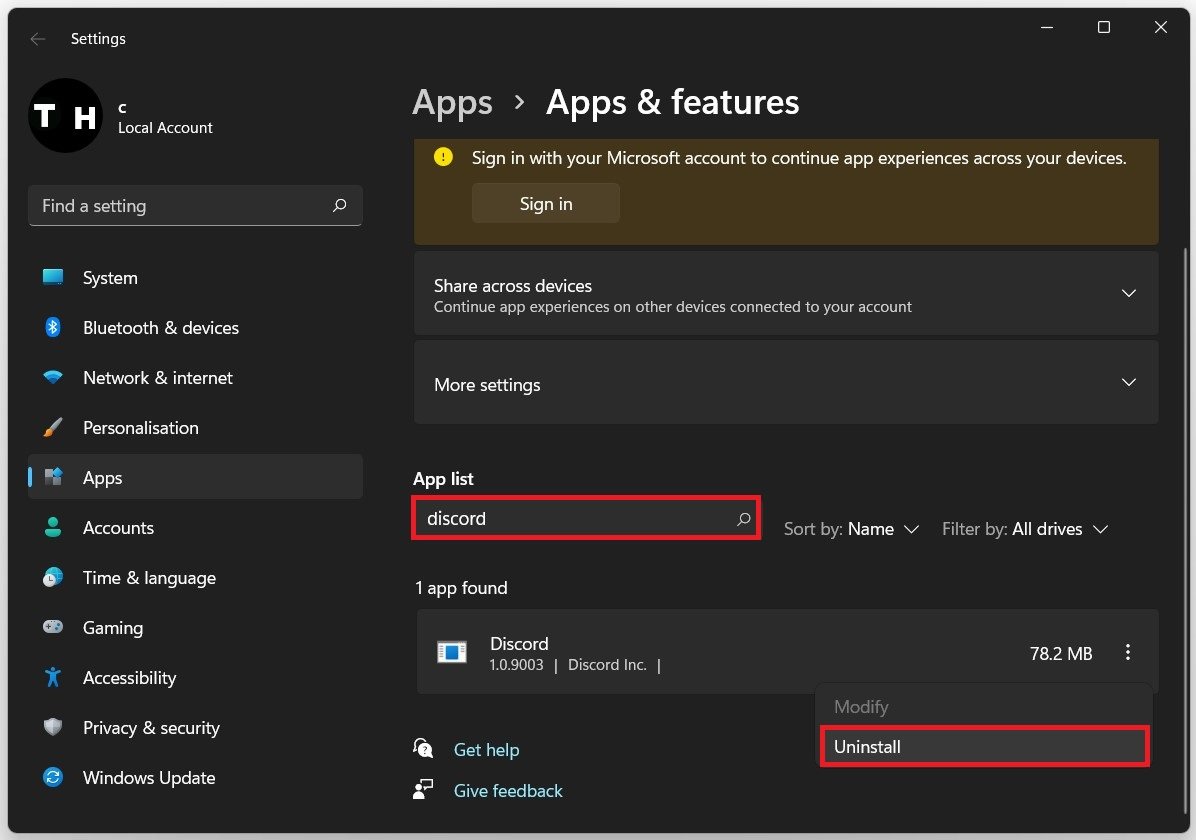Open System settings via monitor icon

click(x=53, y=278)
